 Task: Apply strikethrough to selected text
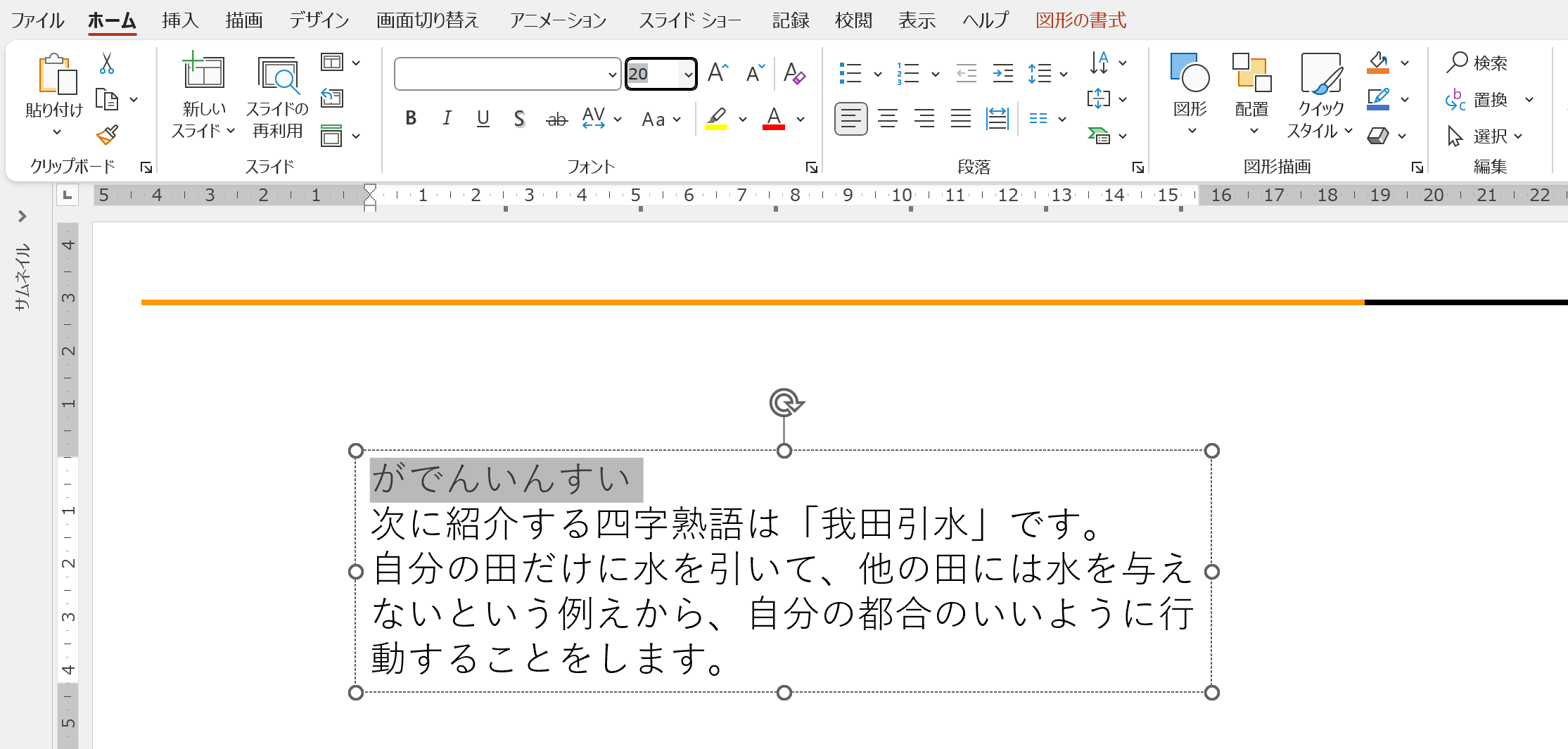[x=556, y=118]
